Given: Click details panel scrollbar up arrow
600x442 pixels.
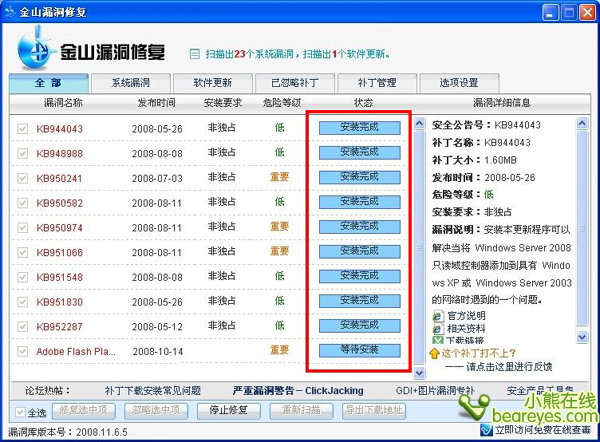Looking at the screenshot, I should click(x=582, y=123).
